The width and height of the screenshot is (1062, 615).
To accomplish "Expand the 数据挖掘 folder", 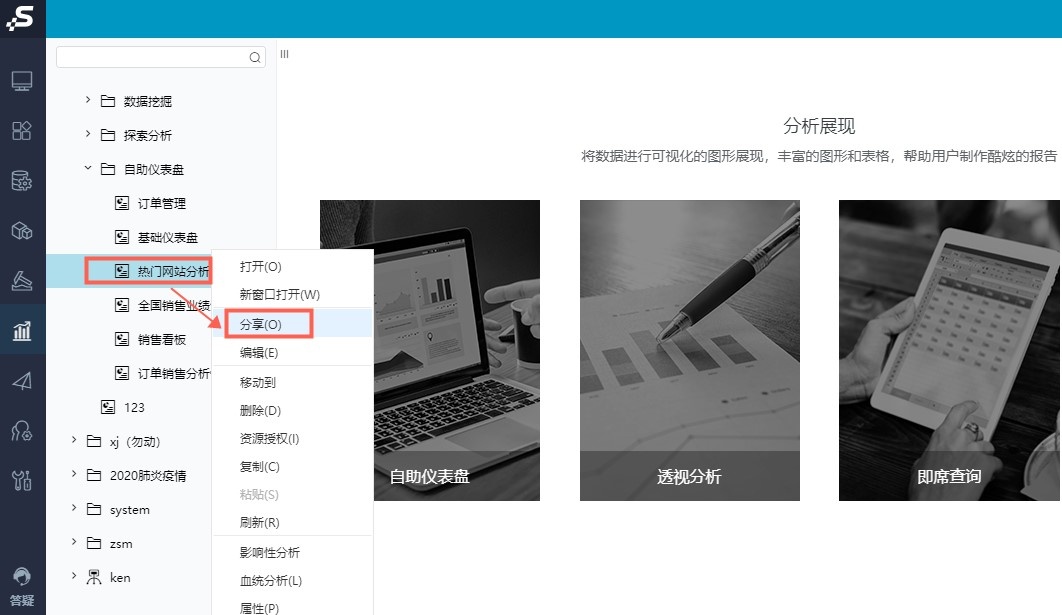I will click(x=87, y=100).
